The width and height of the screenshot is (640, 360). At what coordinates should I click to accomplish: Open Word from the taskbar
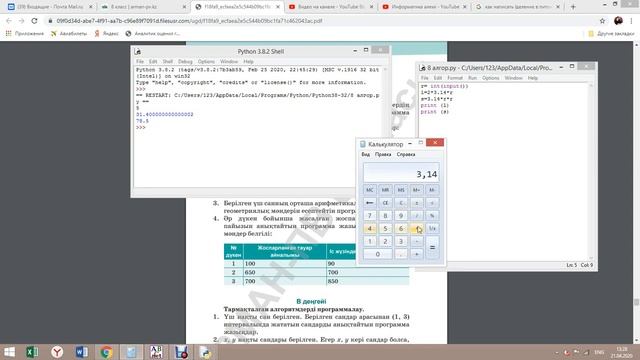tap(82, 352)
